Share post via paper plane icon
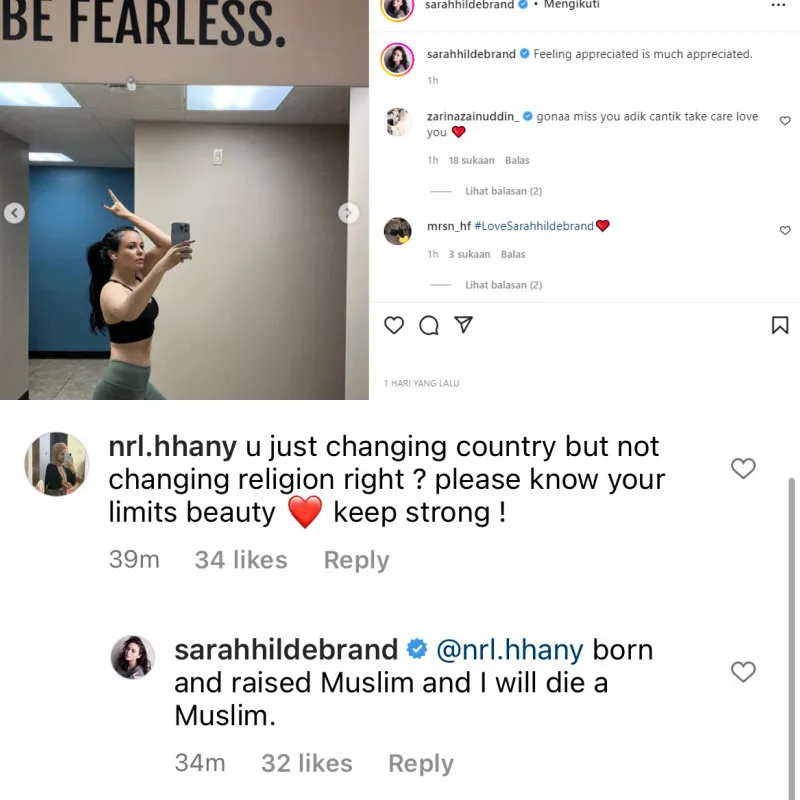 [x=463, y=324]
